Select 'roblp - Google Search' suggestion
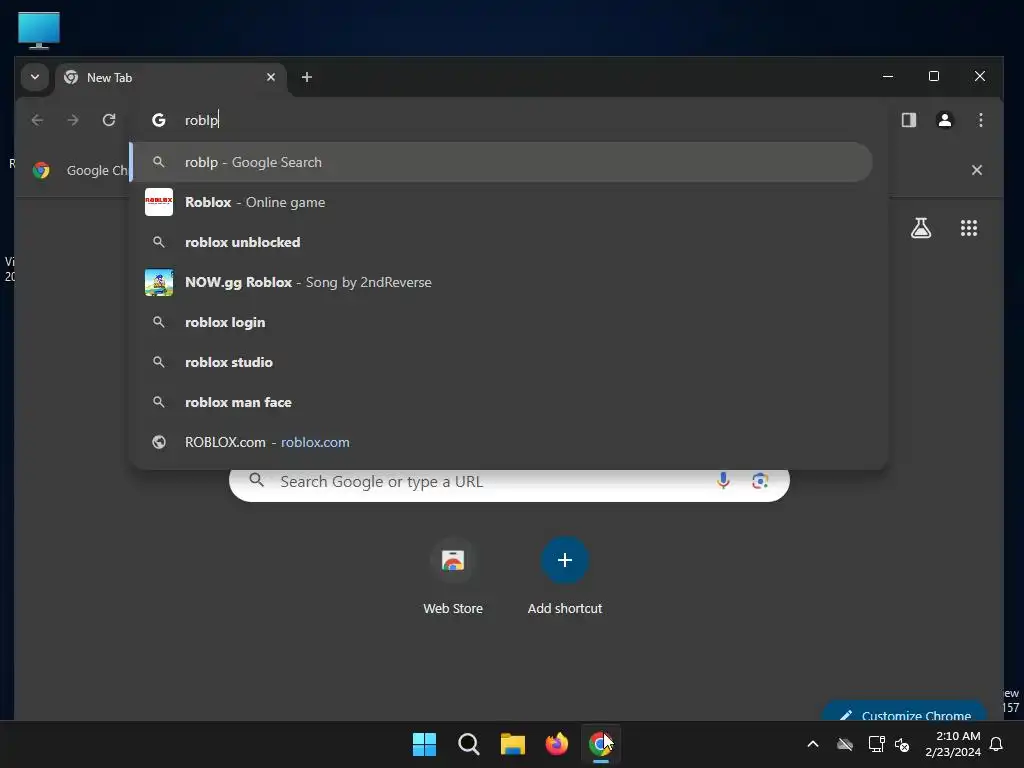 (502, 162)
